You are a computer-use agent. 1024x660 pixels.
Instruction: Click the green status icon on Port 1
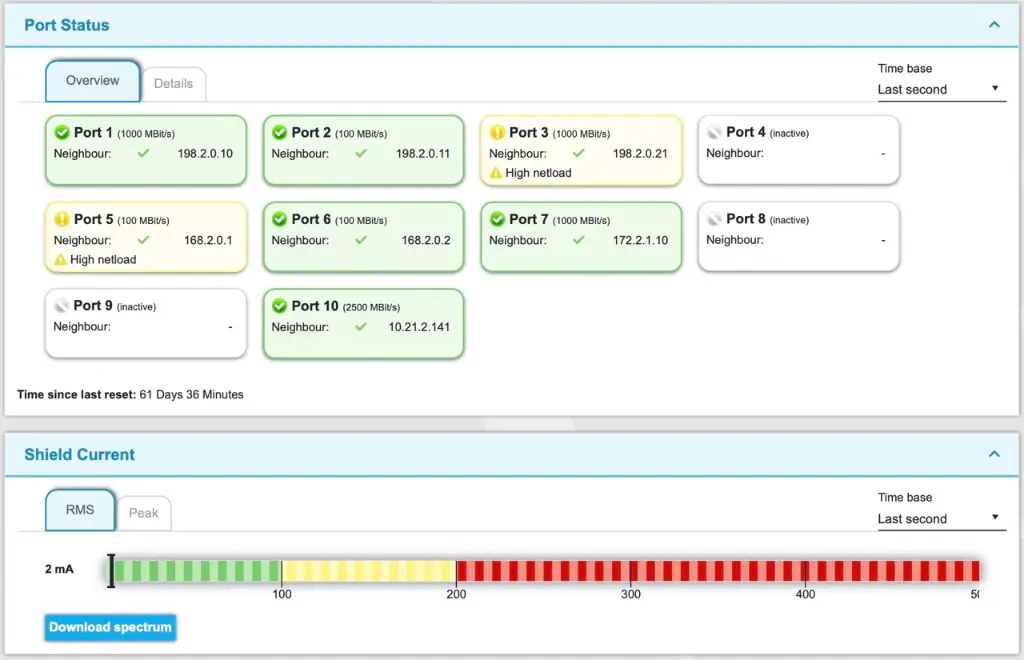click(x=61, y=132)
